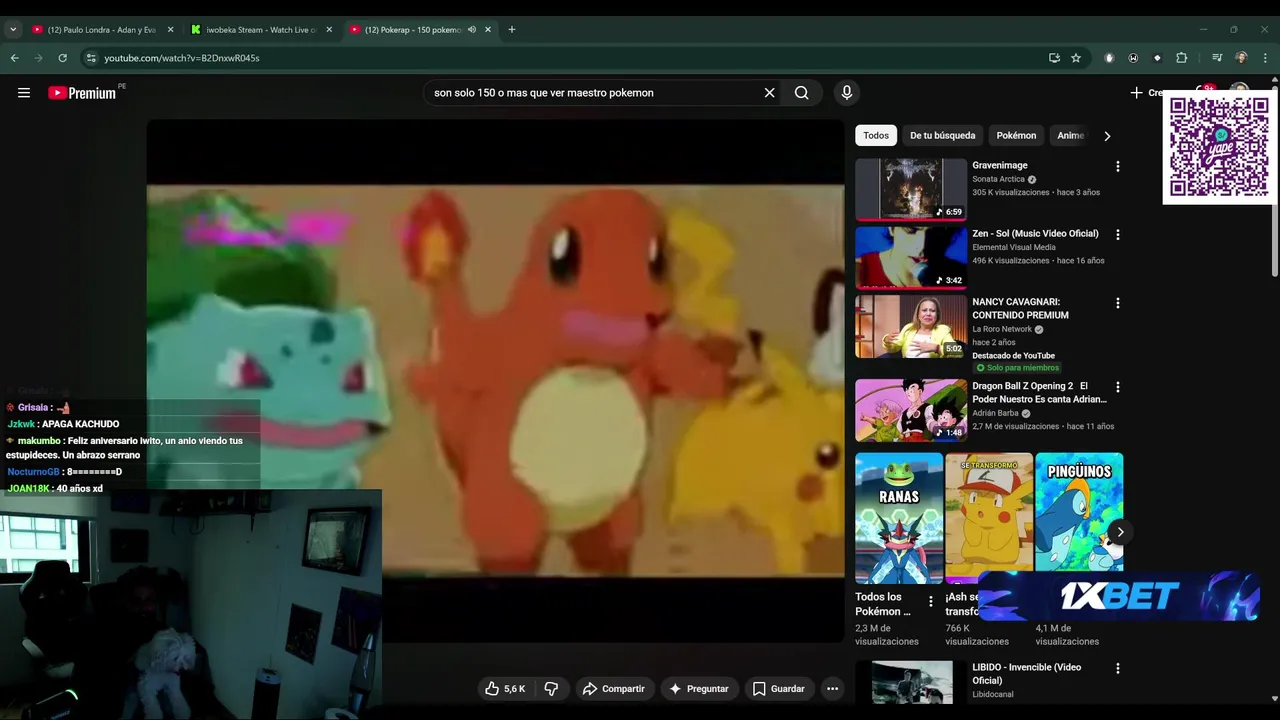This screenshot has height=720, width=1280.
Task: Click the address bar URL
Action: click(182, 58)
